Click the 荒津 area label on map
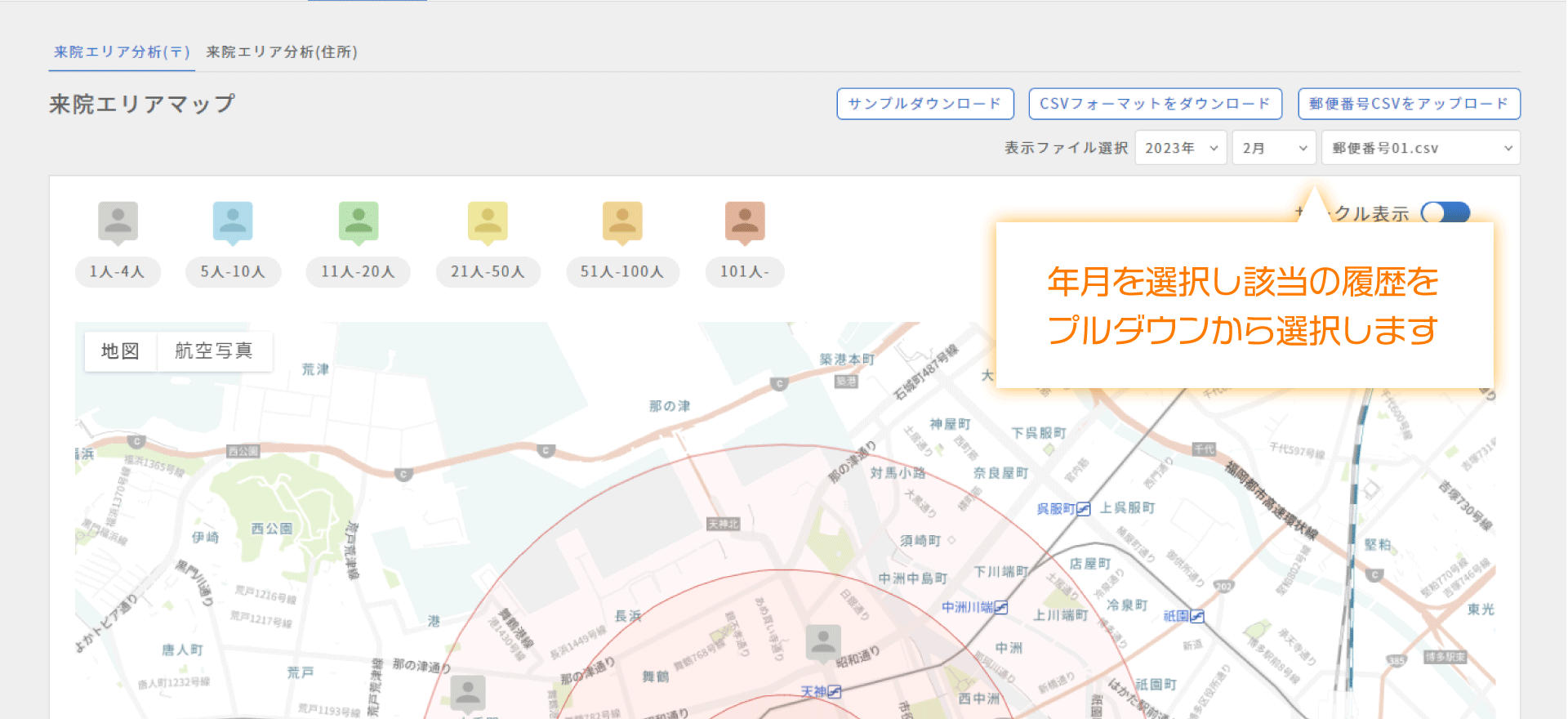 coord(315,369)
